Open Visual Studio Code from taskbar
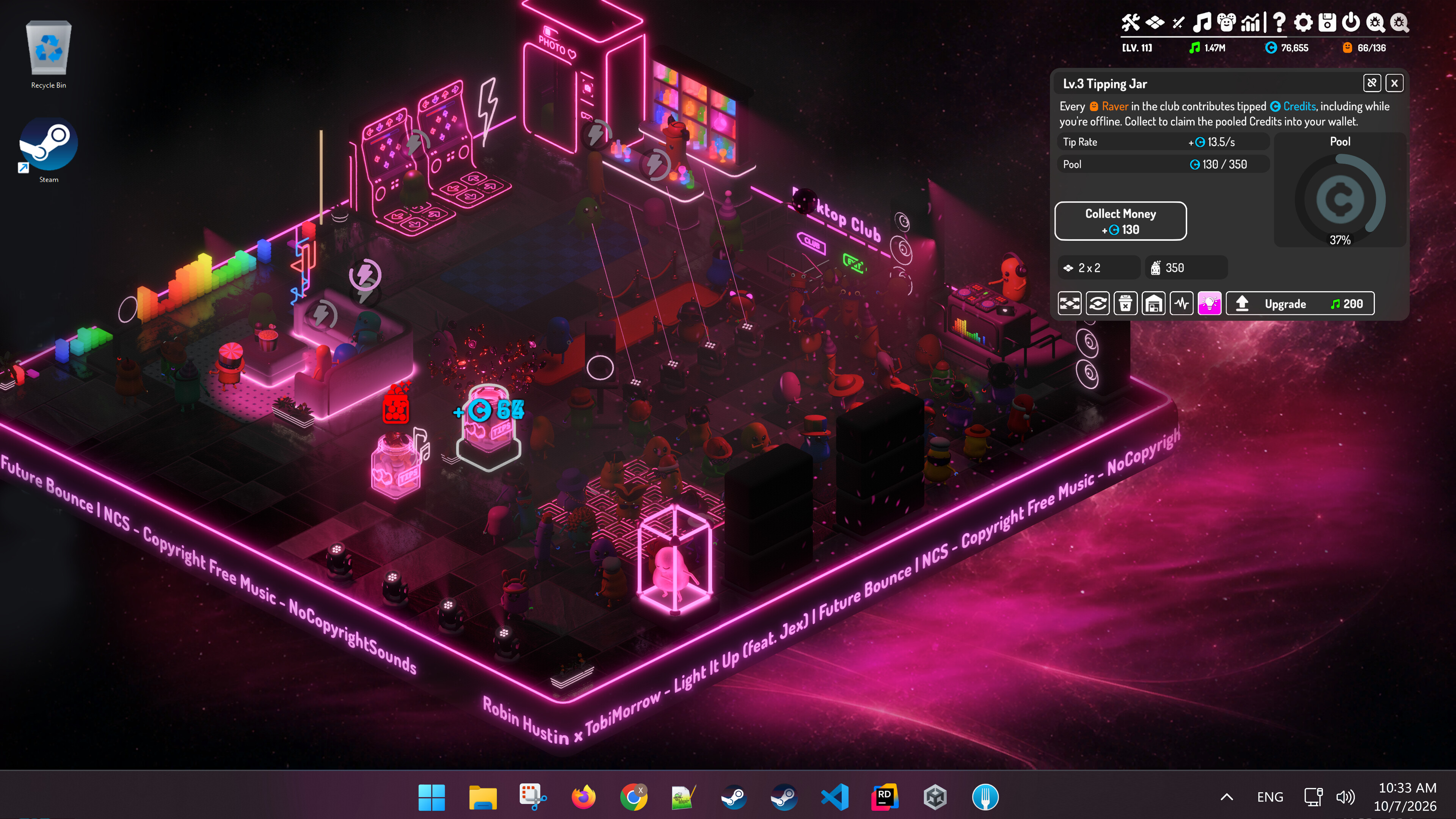Viewport: 1456px width, 819px height. coord(835,797)
